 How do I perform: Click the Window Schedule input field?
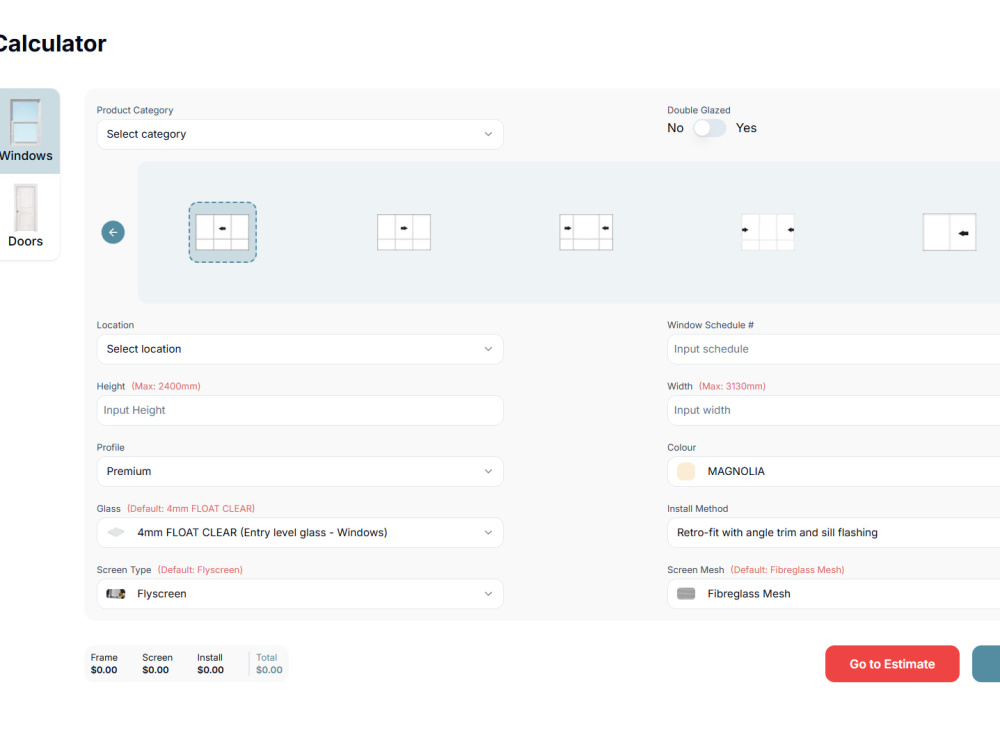(834, 349)
